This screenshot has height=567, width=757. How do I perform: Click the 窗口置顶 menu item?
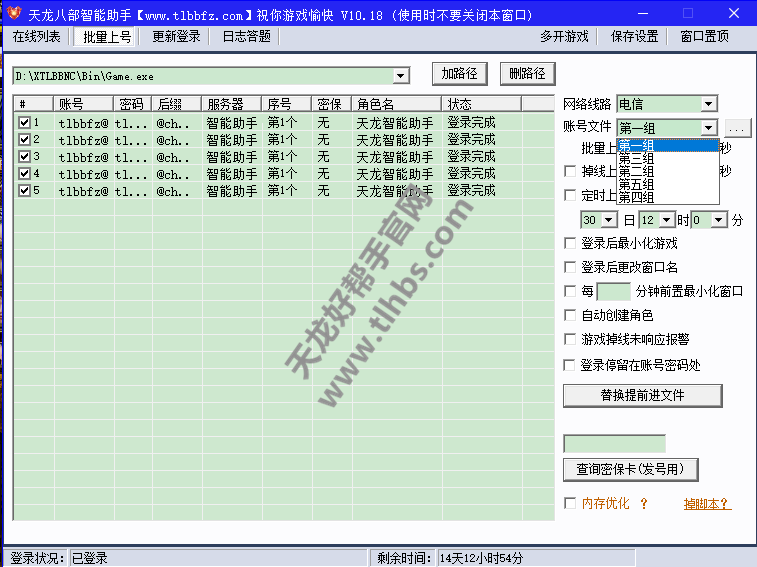704,37
